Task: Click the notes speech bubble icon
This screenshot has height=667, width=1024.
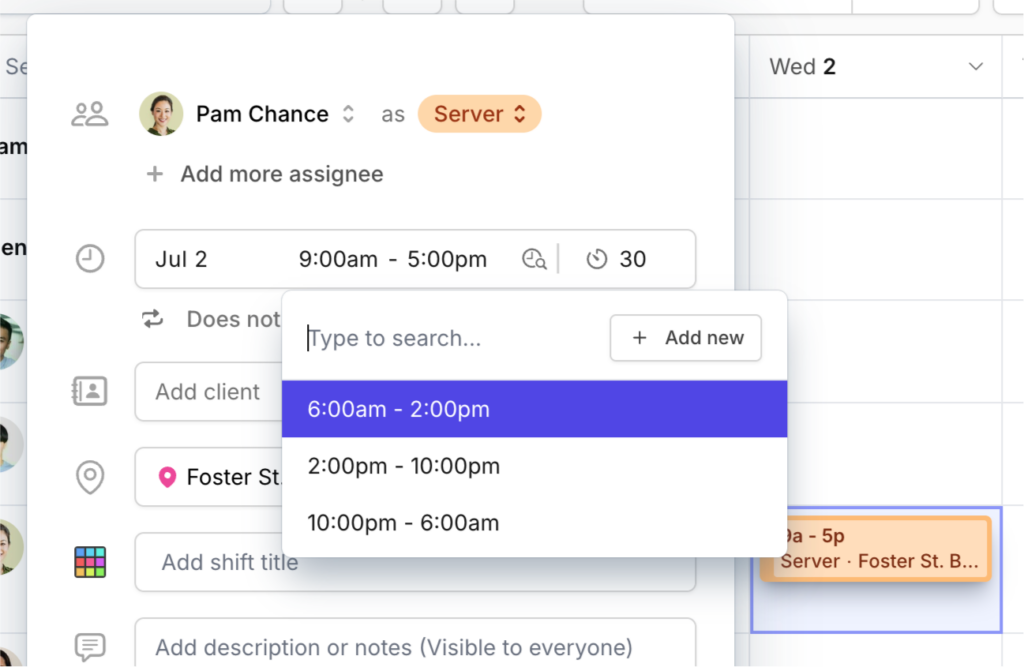Action: click(x=90, y=647)
